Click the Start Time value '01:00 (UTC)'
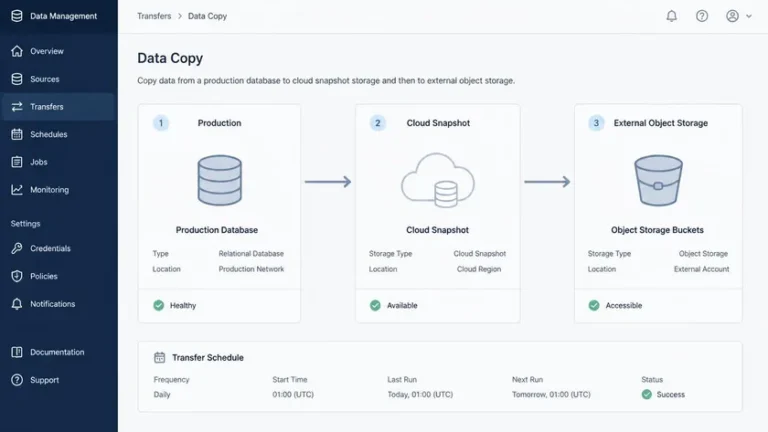 pyautogui.click(x=293, y=394)
